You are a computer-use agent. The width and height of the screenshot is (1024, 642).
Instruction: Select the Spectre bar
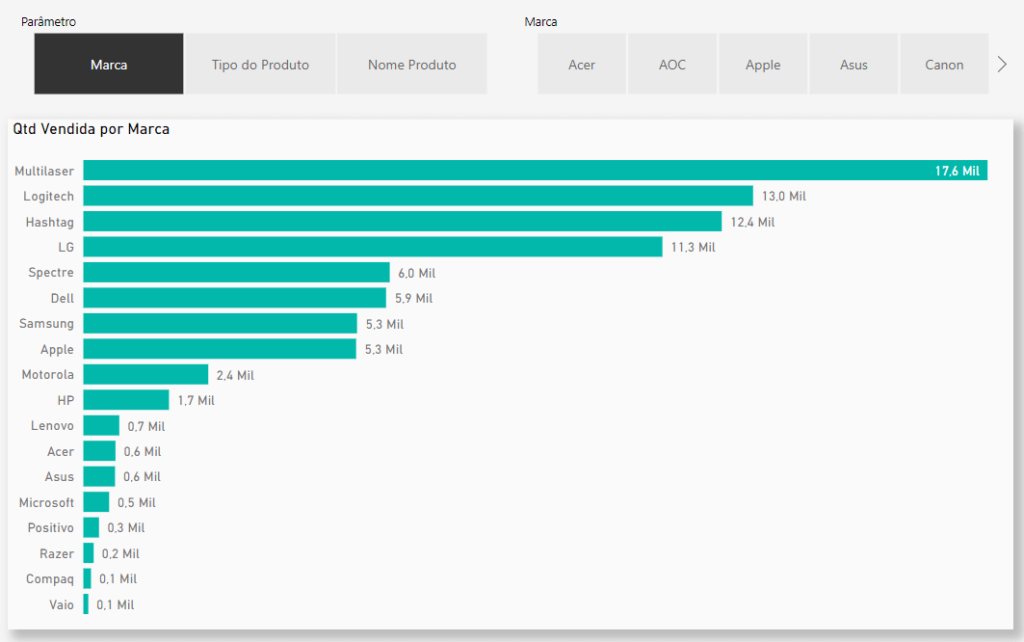(x=236, y=272)
